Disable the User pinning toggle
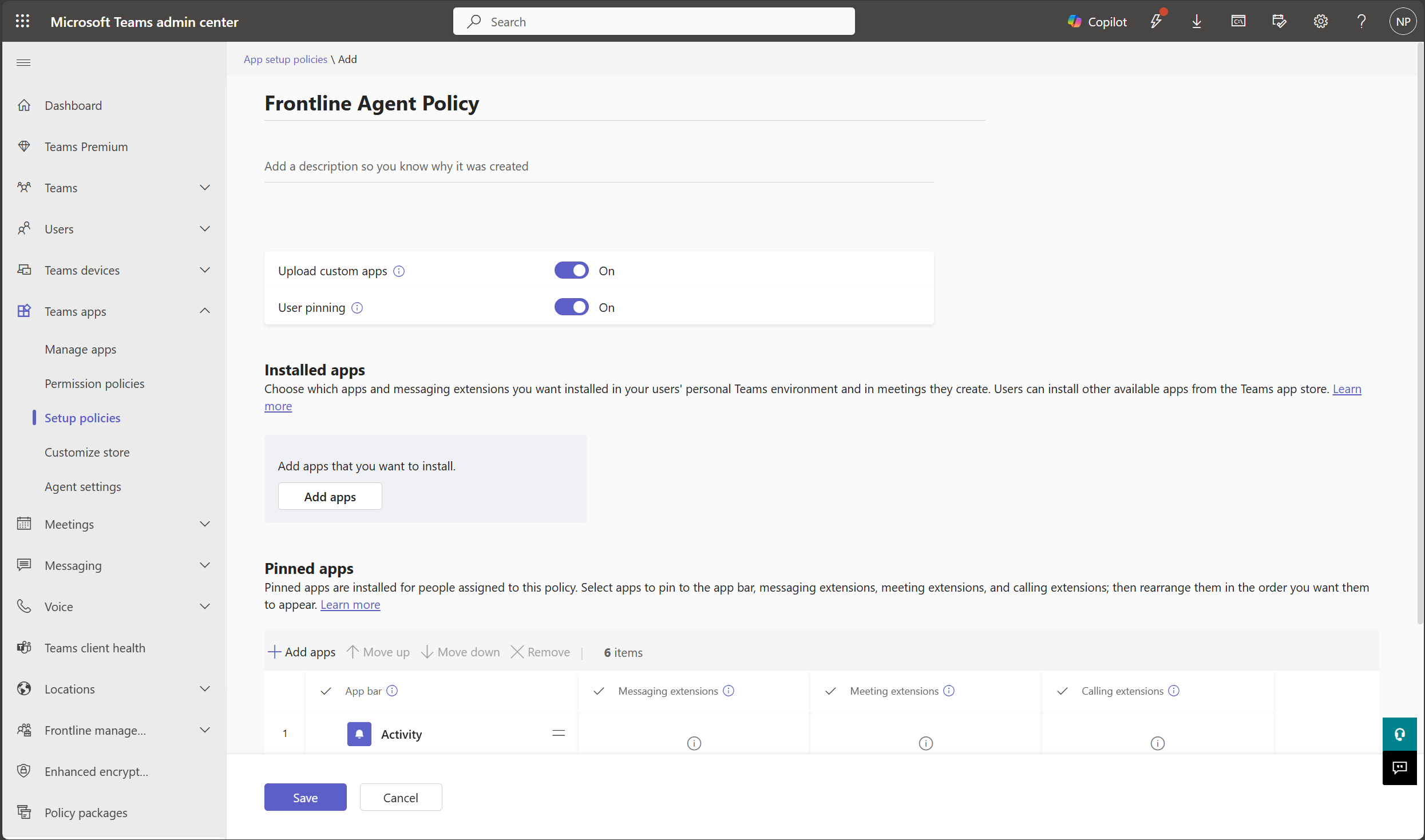 [571, 307]
